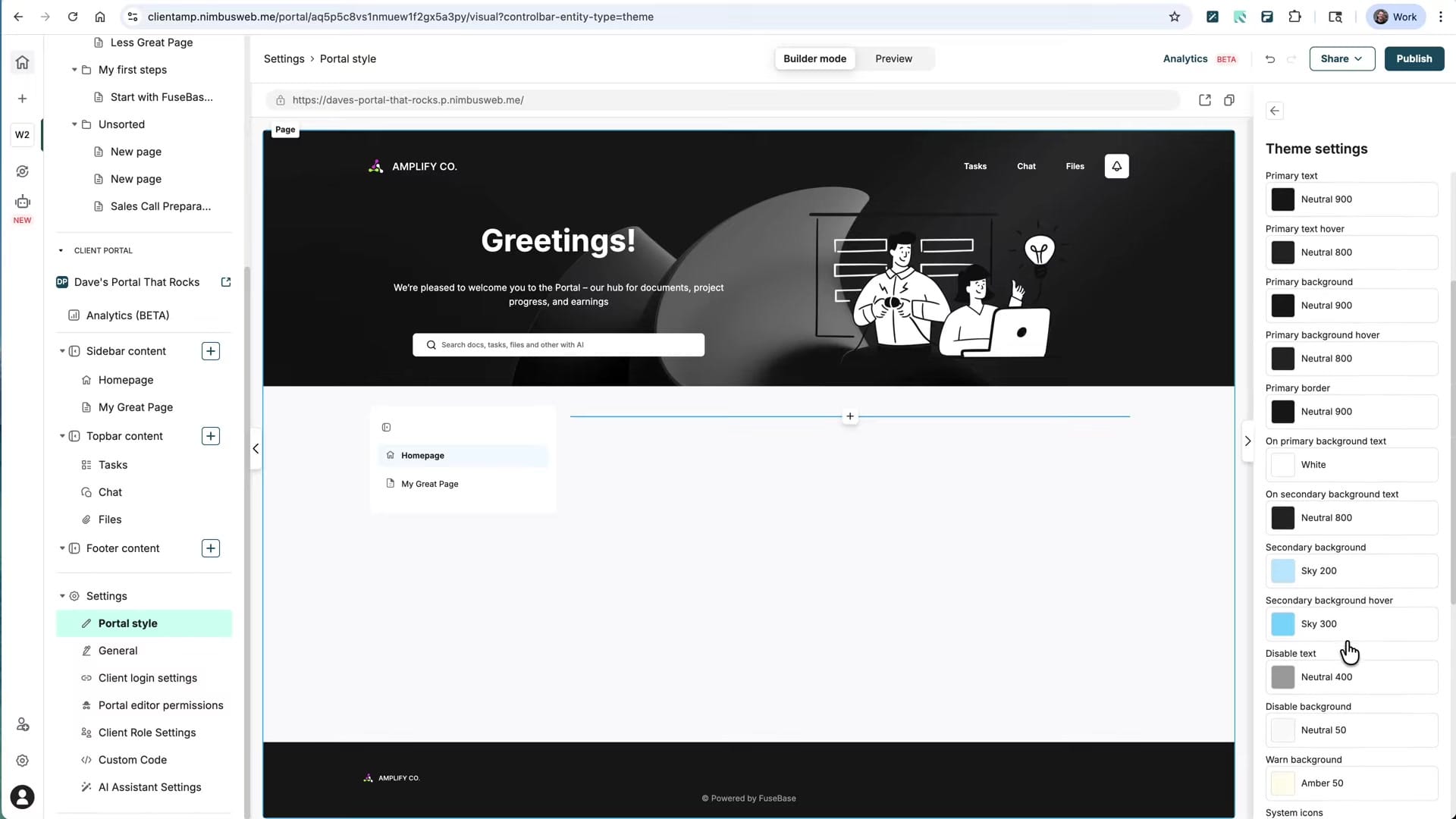Add item to Footer content
The height and width of the screenshot is (819, 1456).
211,548
